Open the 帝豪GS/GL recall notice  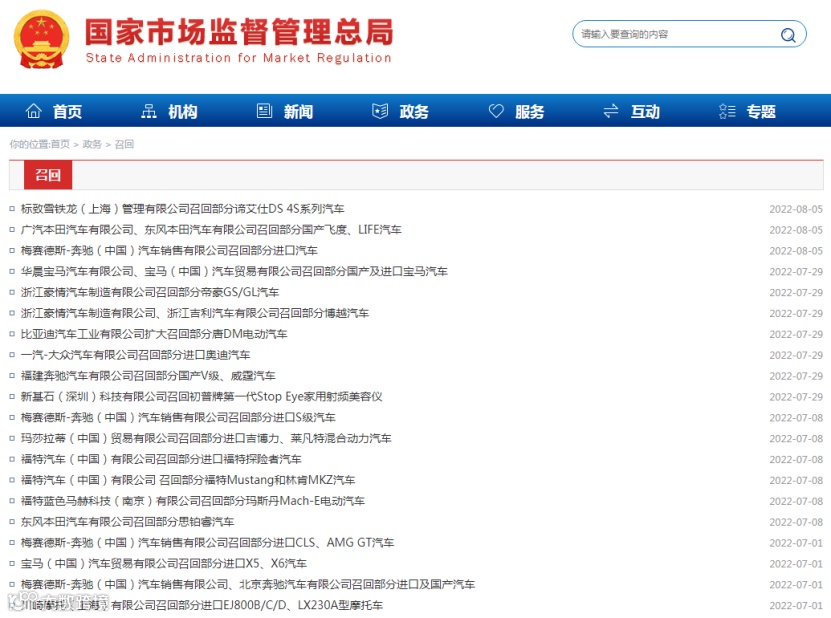149,292
